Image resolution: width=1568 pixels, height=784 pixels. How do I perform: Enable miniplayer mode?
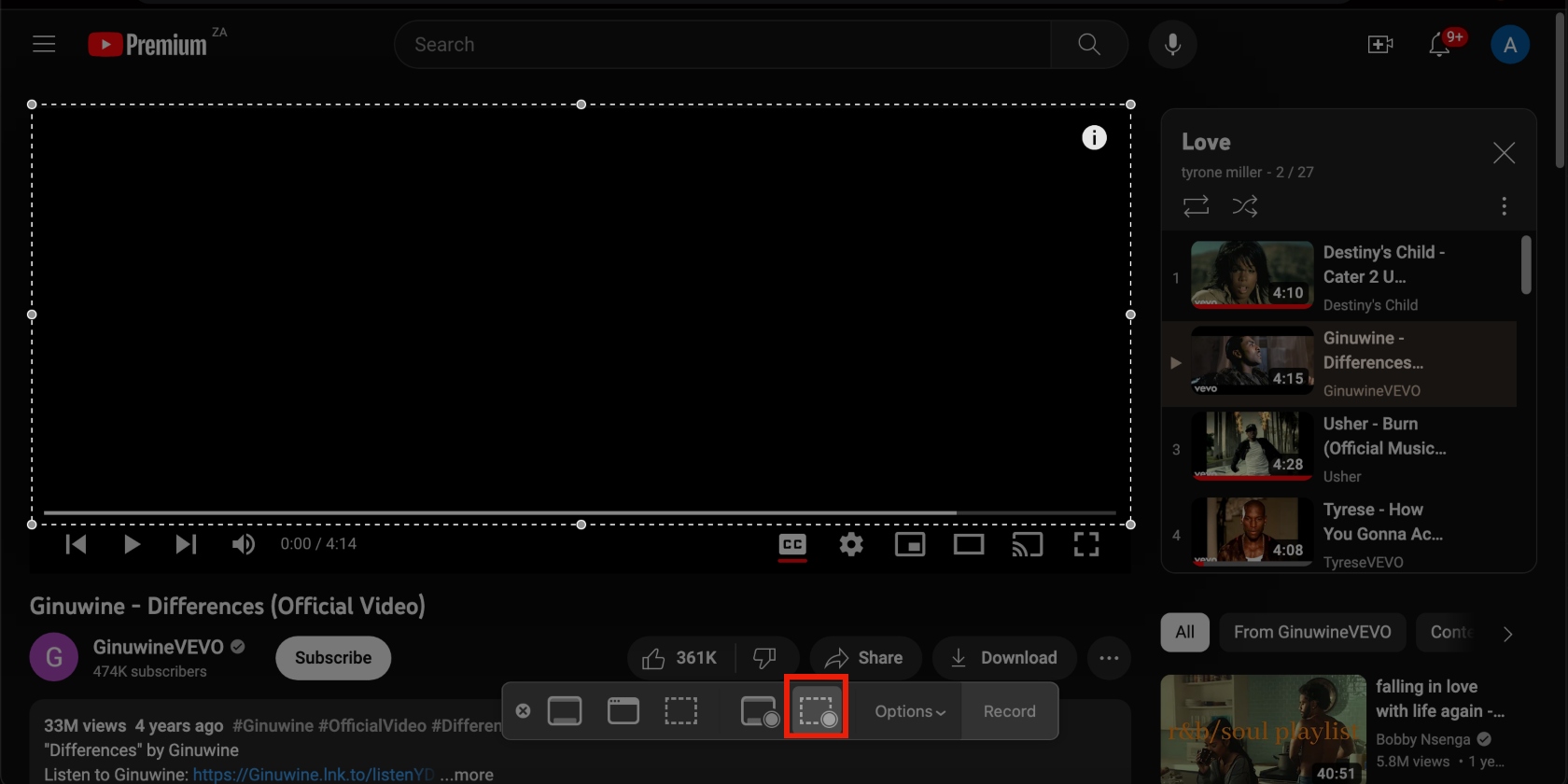click(x=910, y=544)
